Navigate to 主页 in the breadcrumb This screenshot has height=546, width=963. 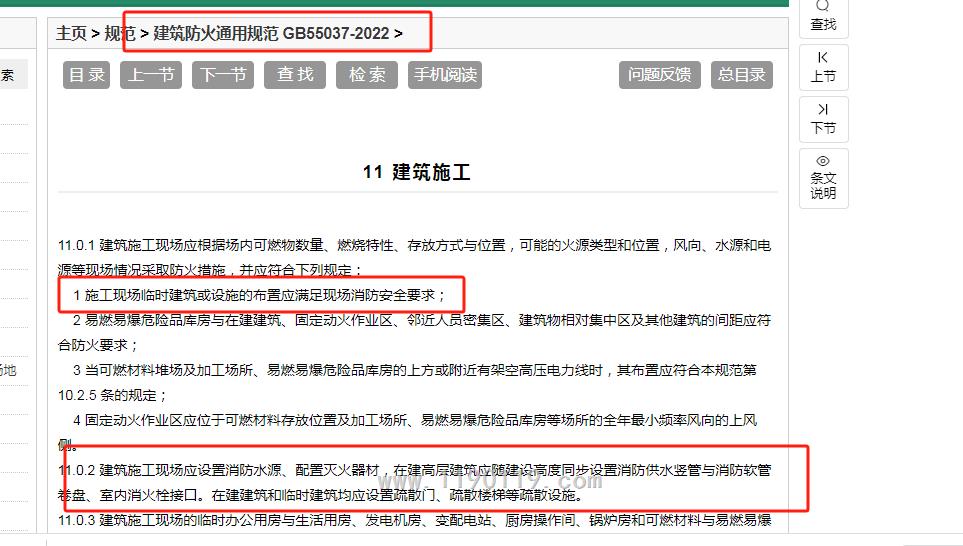[71, 34]
